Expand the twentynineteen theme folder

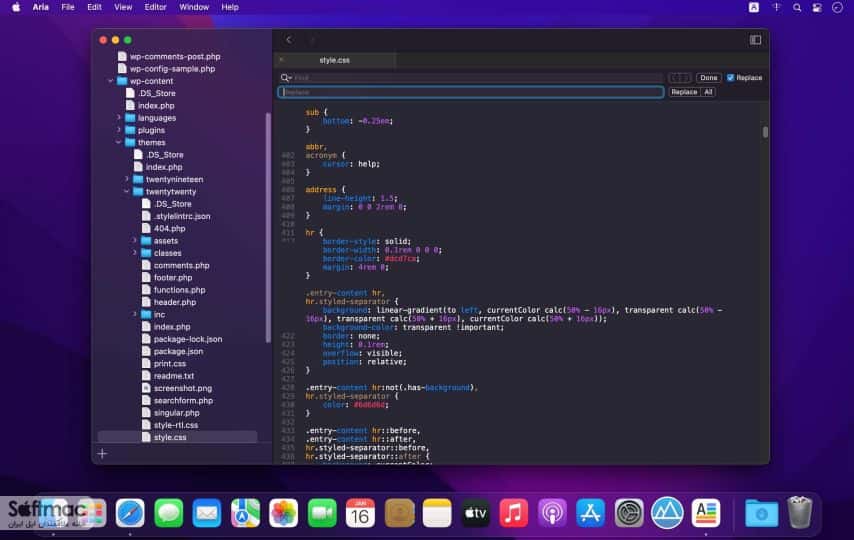click(x=127, y=179)
